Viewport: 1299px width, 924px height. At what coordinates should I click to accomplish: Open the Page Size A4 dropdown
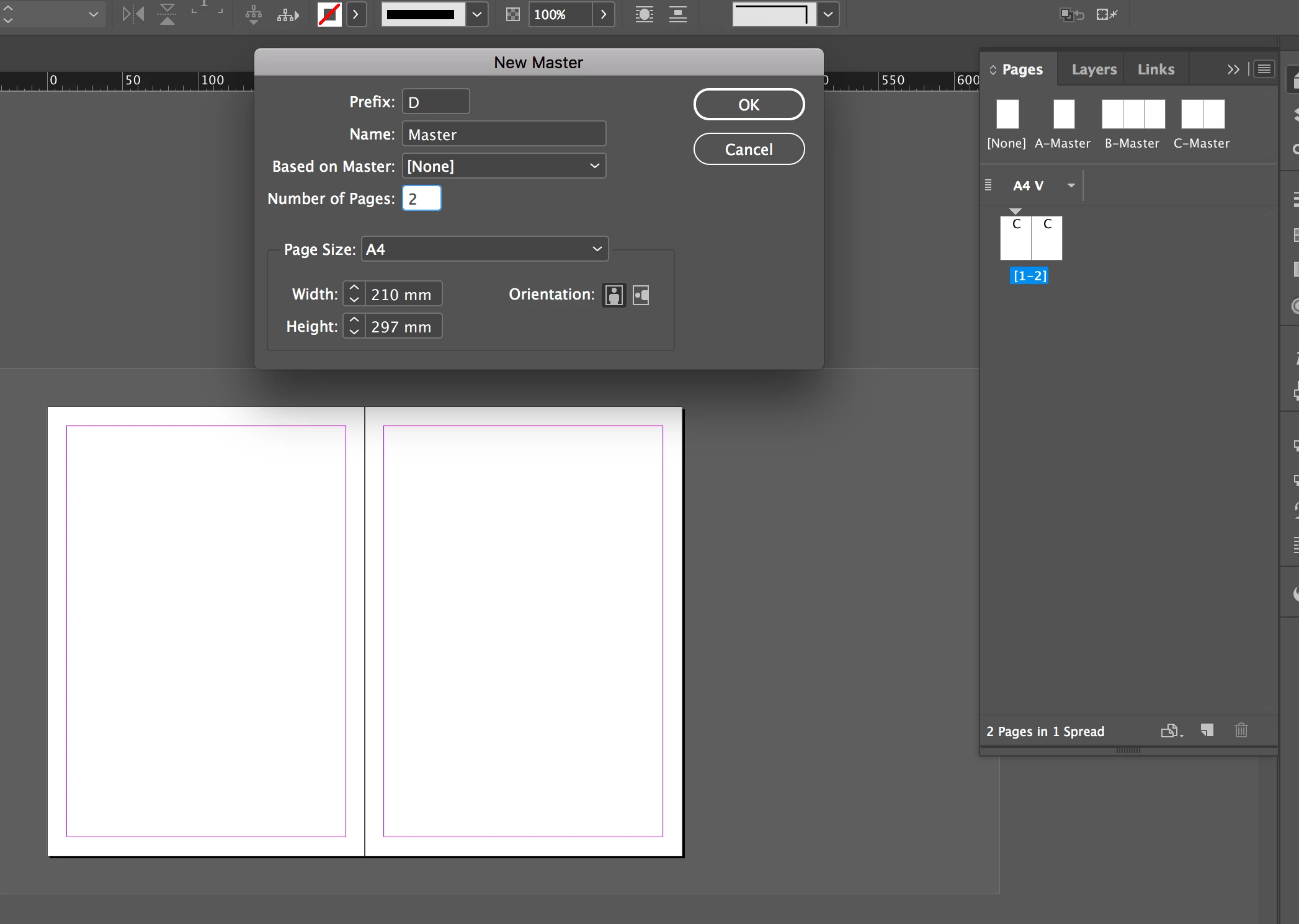point(484,249)
